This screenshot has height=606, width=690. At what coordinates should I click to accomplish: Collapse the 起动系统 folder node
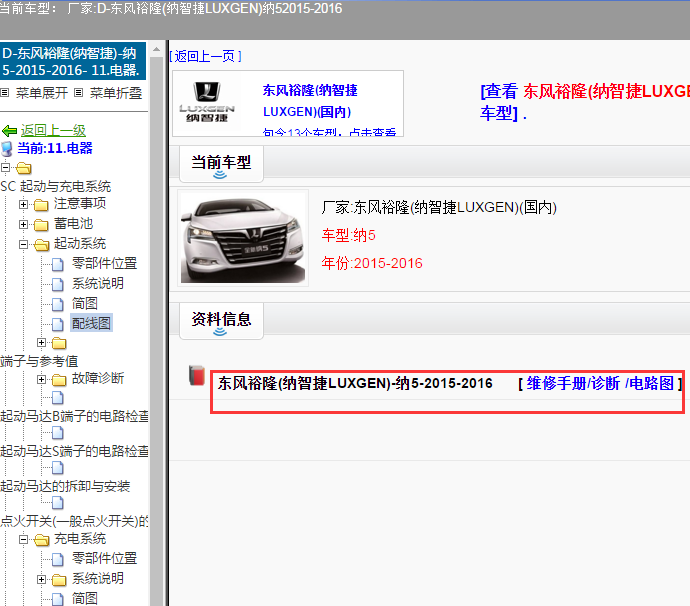[23, 245]
